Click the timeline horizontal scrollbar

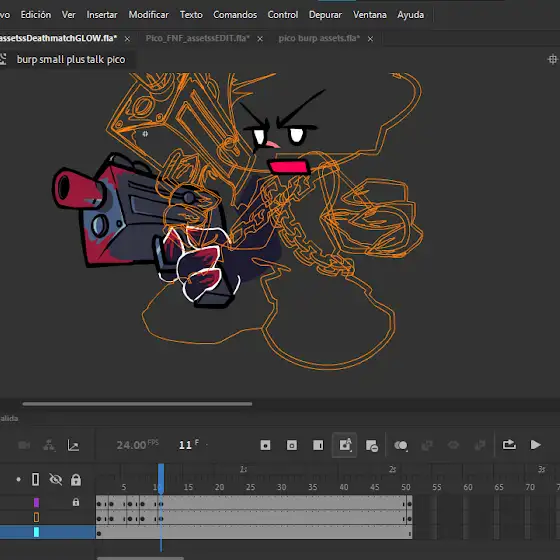tap(140, 558)
